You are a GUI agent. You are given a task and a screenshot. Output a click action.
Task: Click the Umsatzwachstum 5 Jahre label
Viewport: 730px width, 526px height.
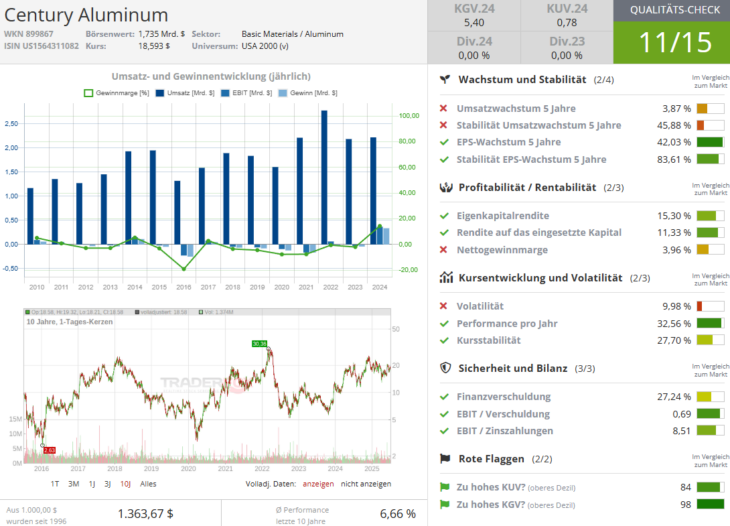coord(516,108)
